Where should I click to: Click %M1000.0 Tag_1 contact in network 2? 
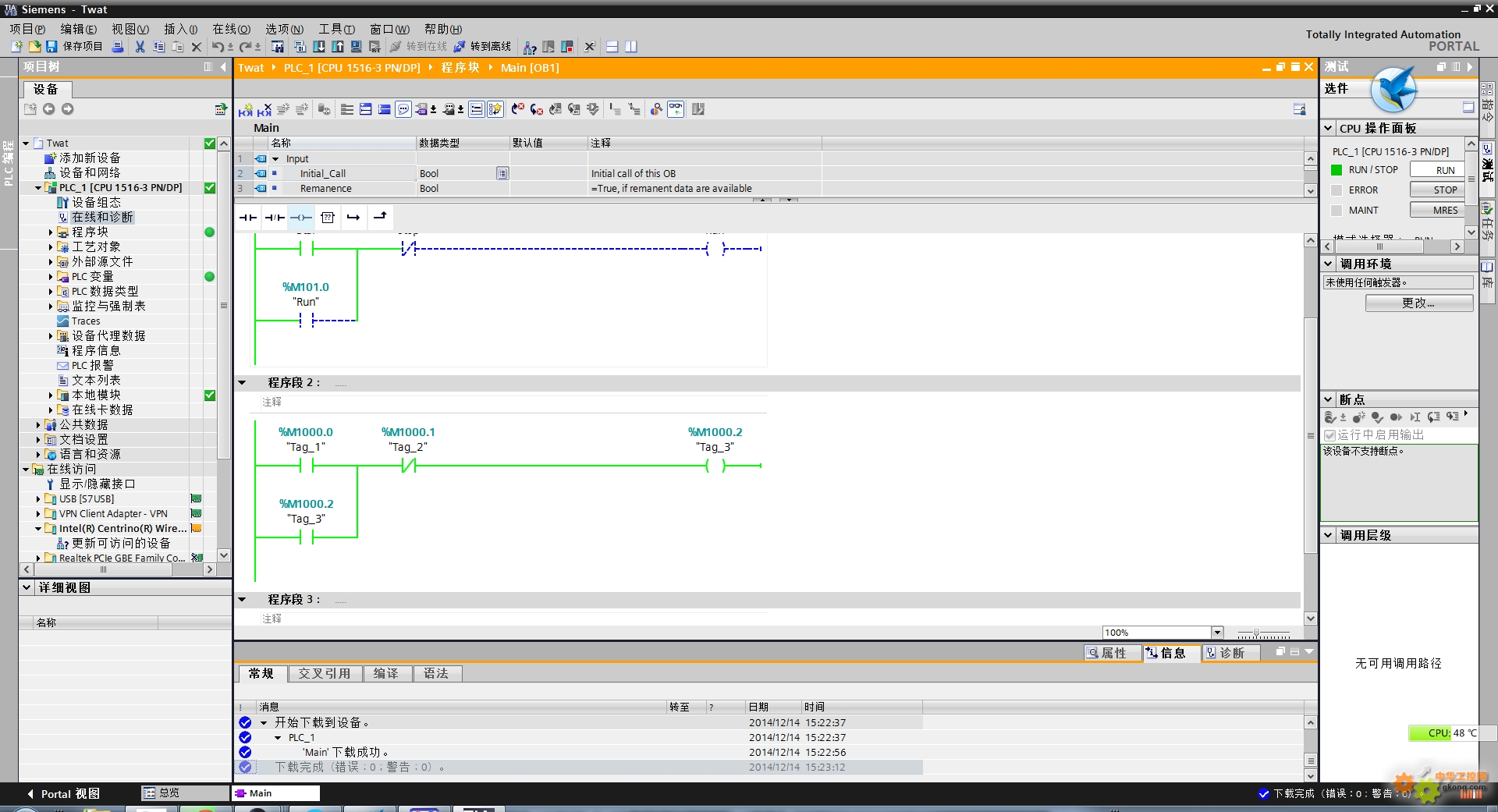pyautogui.click(x=306, y=466)
